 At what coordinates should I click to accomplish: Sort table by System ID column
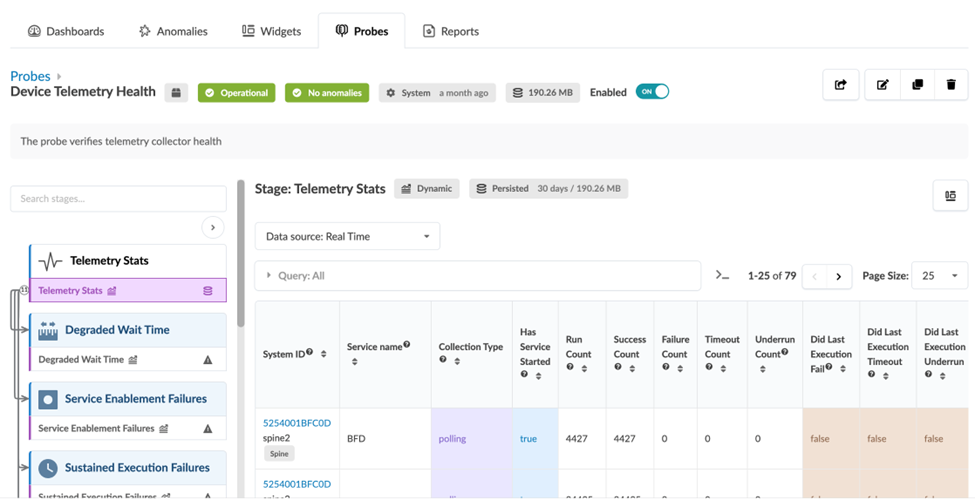click(x=323, y=354)
